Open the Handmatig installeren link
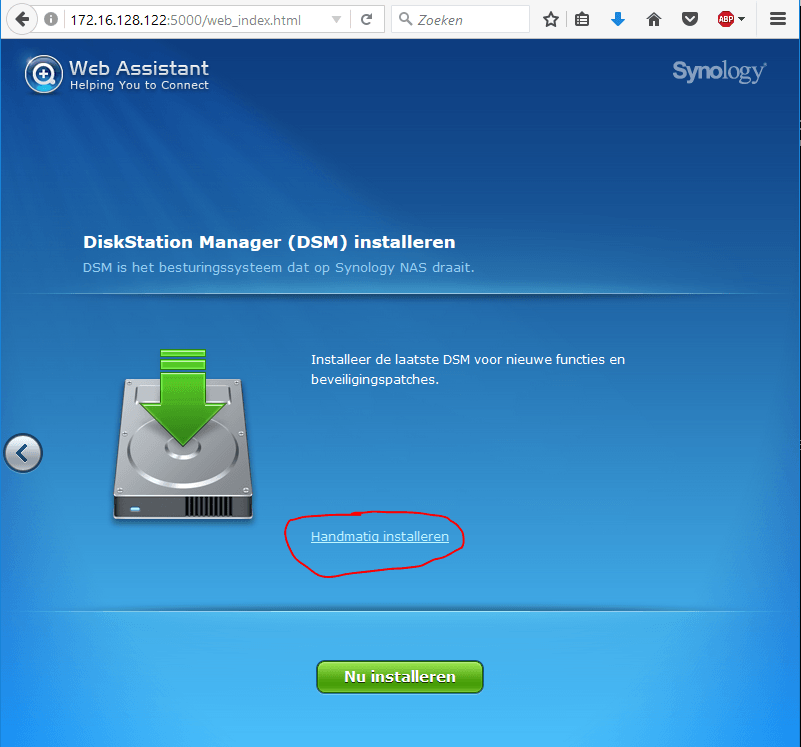The height and width of the screenshot is (747, 801). pyautogui.click(x=380, y=536)
